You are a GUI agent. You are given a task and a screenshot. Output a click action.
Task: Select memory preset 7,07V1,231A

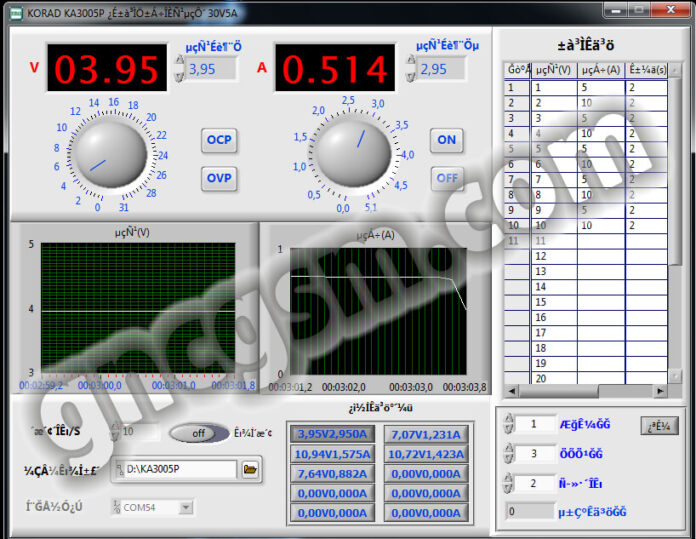pyautogui.click(x=426, y=434)
